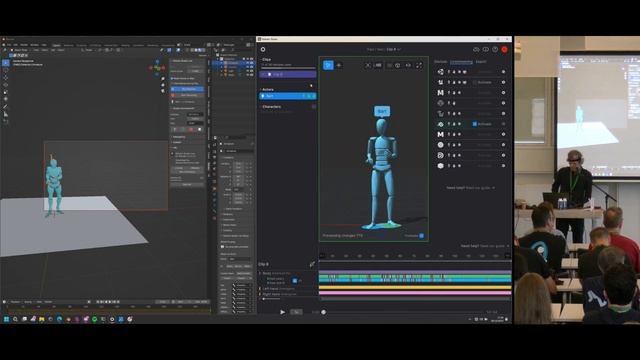Click the green Blender integration logo icon
The height and width of the screenshot is (360, 640).
tap(440, 124)
